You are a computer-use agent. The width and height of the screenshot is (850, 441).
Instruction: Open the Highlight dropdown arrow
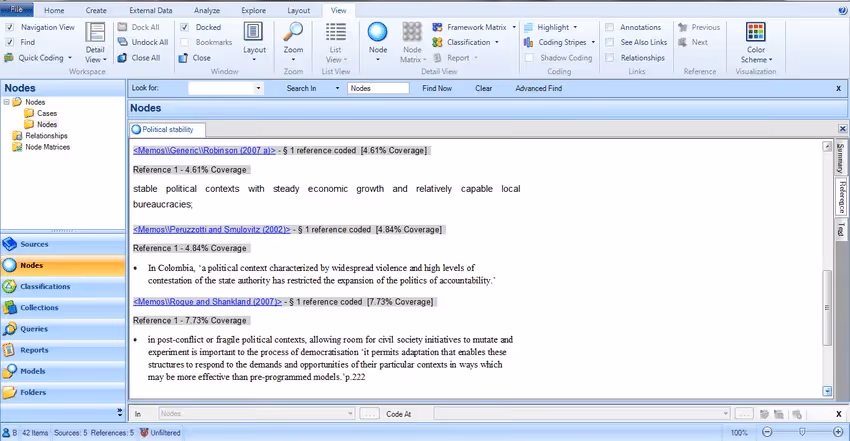point(575,27)
